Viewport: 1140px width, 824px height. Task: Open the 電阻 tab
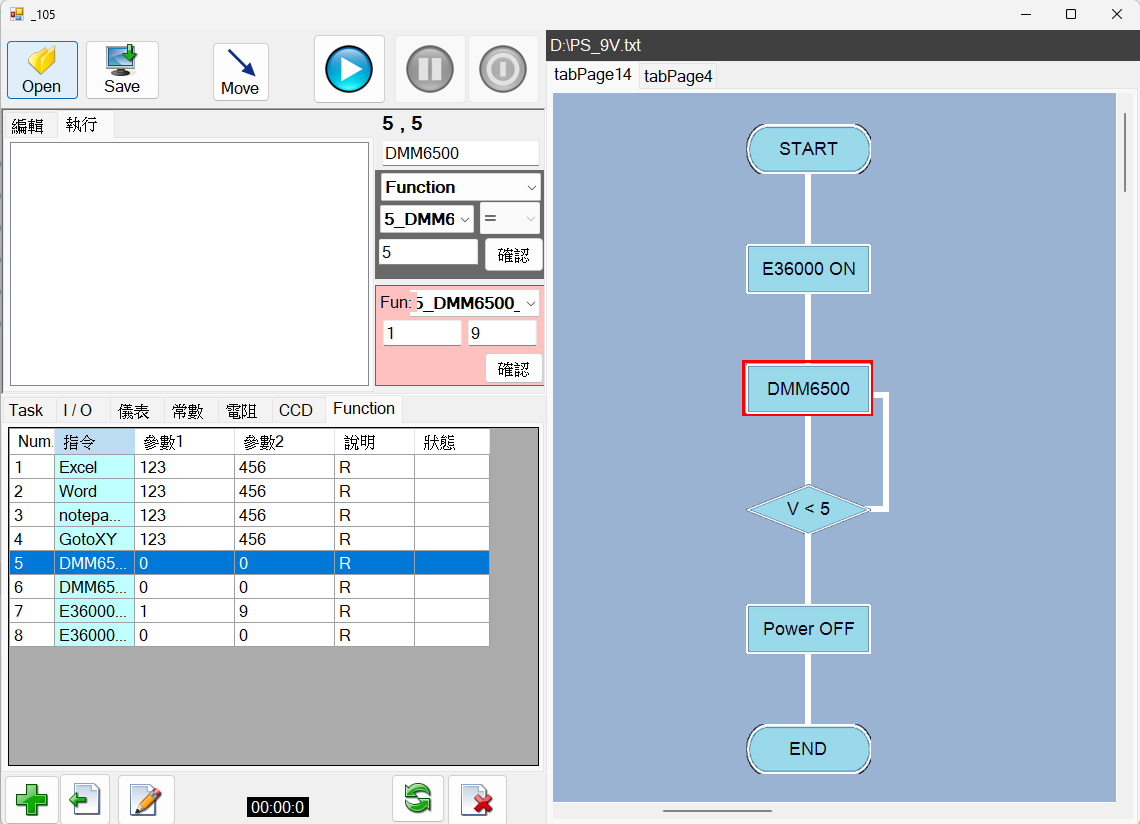pos(241,411)
